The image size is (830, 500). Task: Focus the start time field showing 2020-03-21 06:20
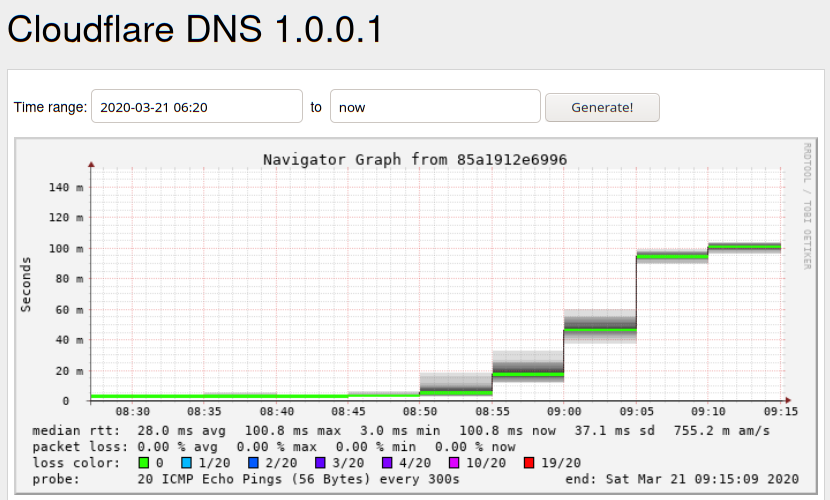[197, 106]
